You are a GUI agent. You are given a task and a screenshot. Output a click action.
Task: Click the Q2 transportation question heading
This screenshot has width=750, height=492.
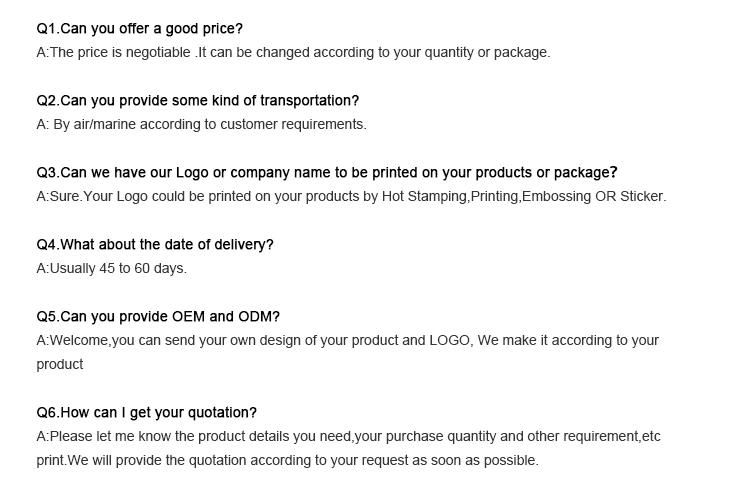click(198, 101)
